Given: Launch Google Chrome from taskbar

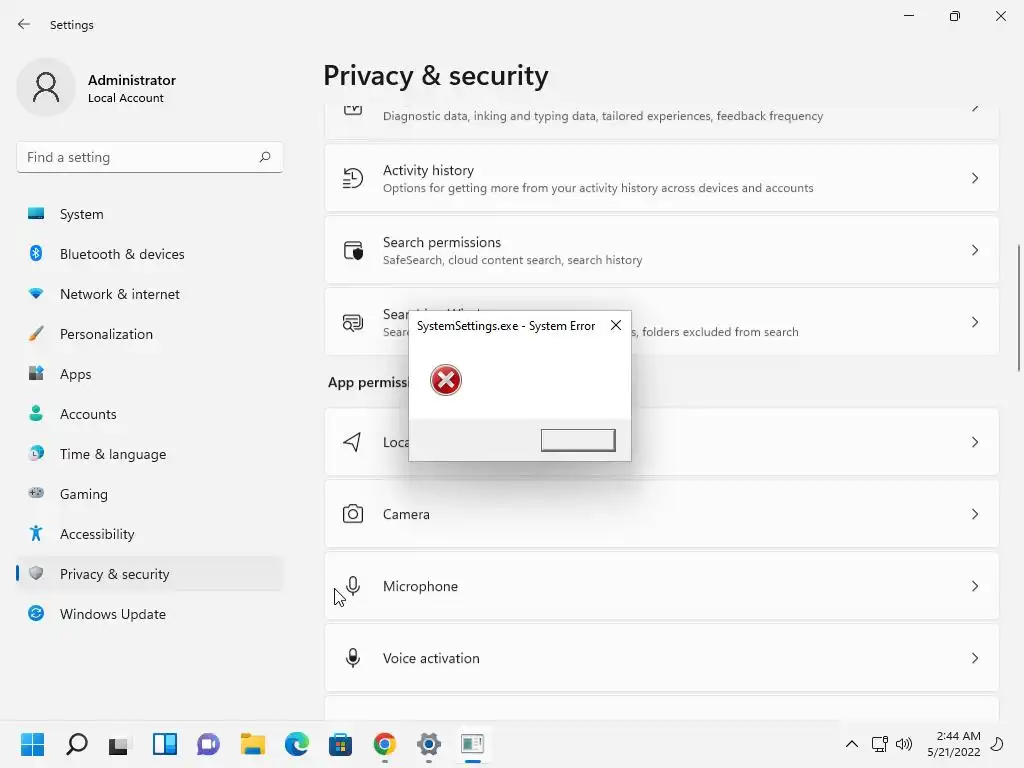Looking at the screenshot, I should point(385,744).
